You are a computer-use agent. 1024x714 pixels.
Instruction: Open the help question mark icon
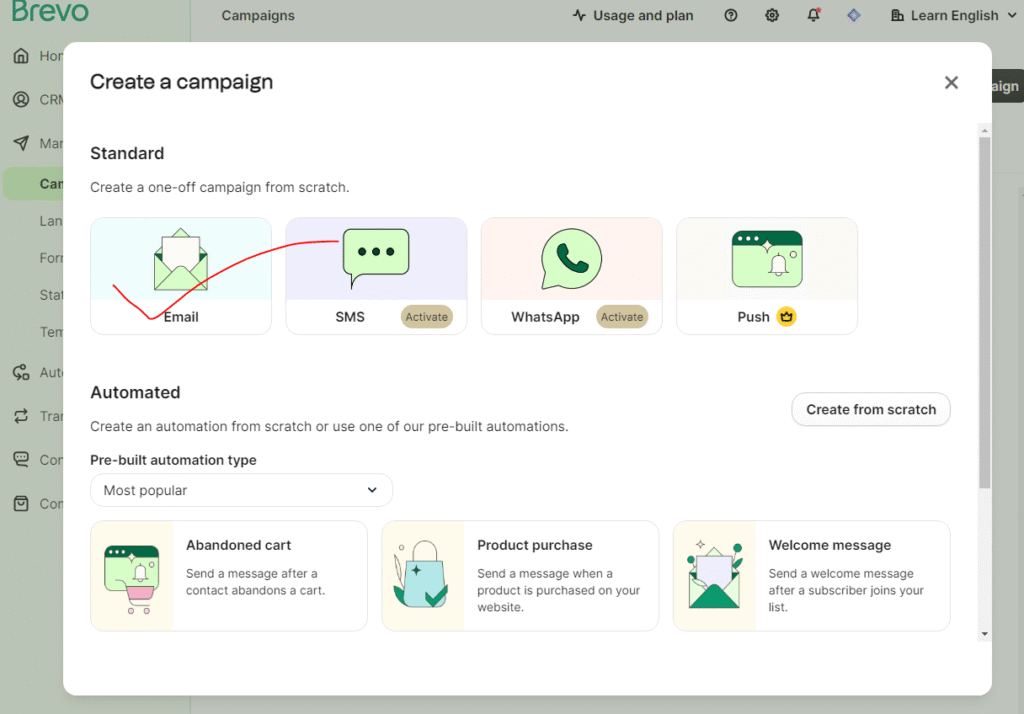pos(731,15)
